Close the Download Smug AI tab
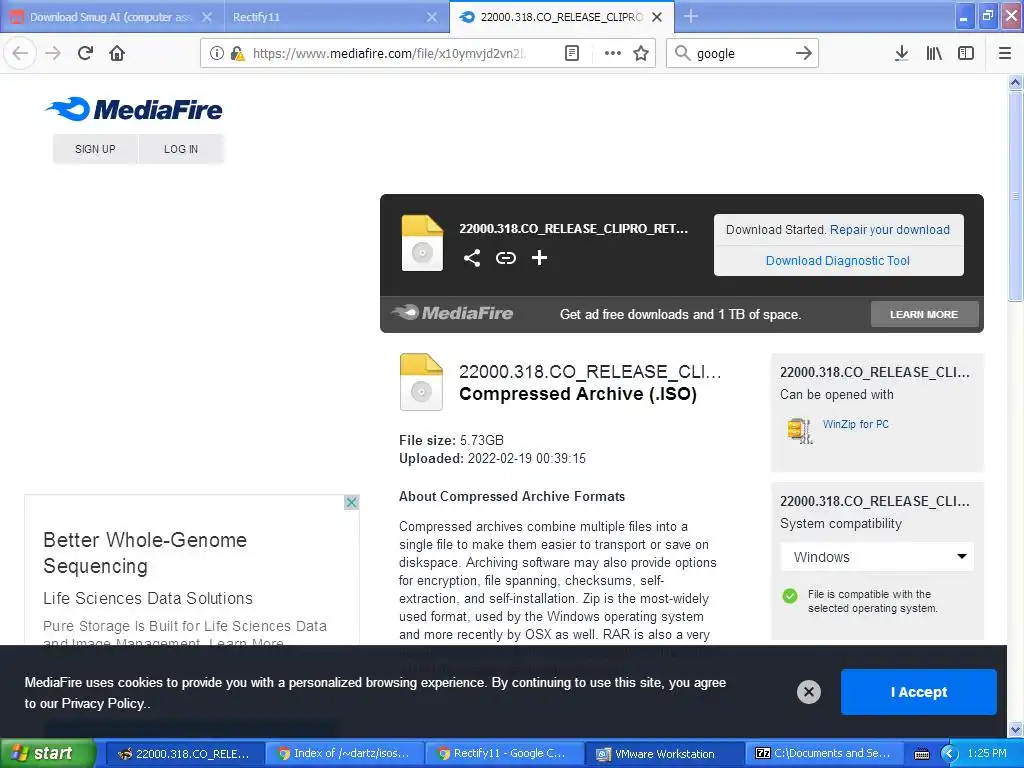 207,17
